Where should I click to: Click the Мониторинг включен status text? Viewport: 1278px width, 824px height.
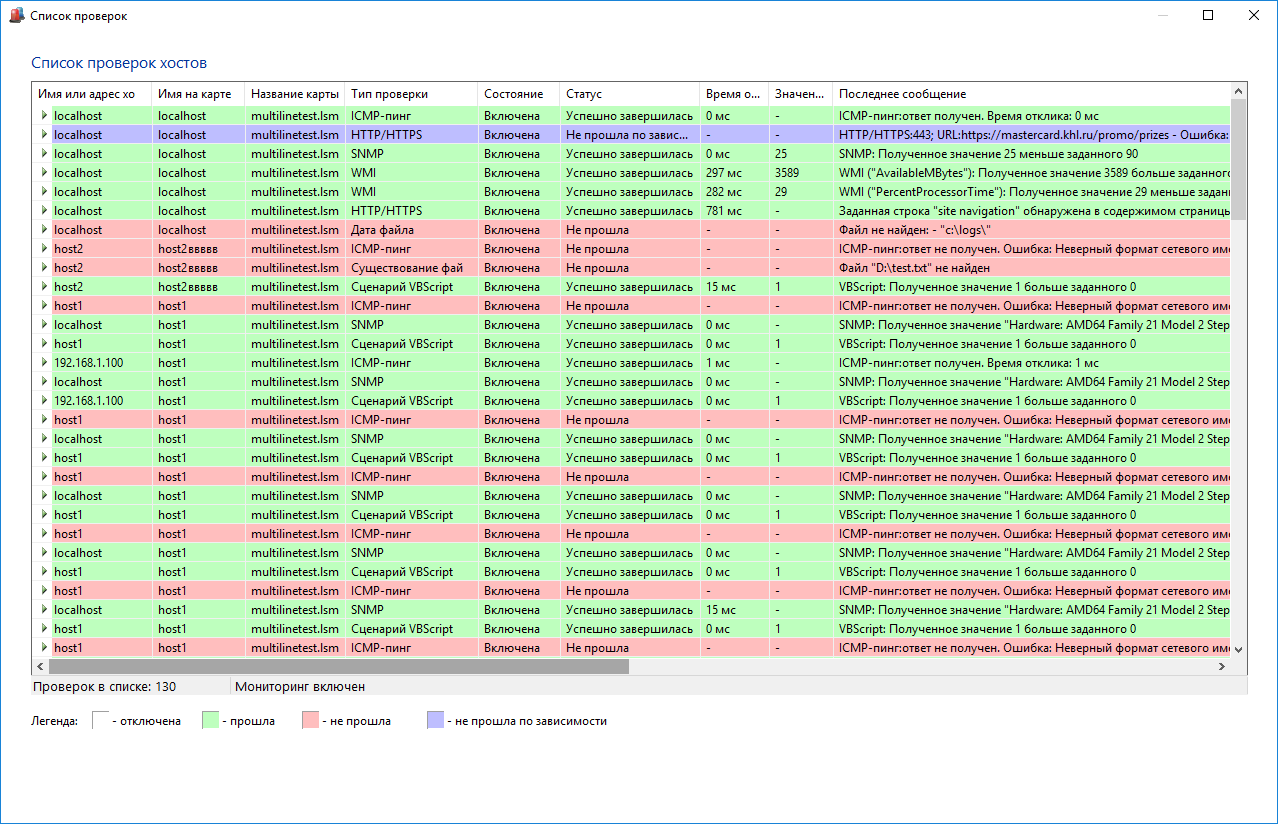pyautogui.click(x=300, y=687)
